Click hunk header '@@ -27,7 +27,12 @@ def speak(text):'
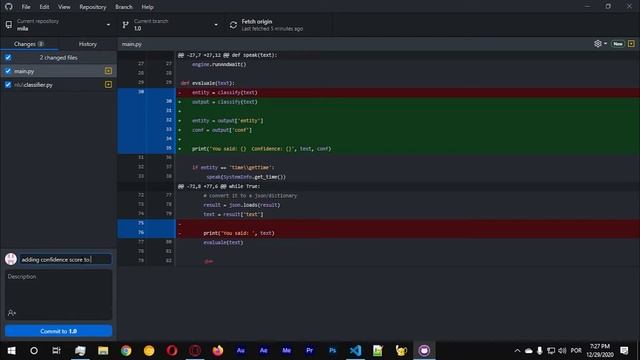640x360 pixels. (227, 55)
